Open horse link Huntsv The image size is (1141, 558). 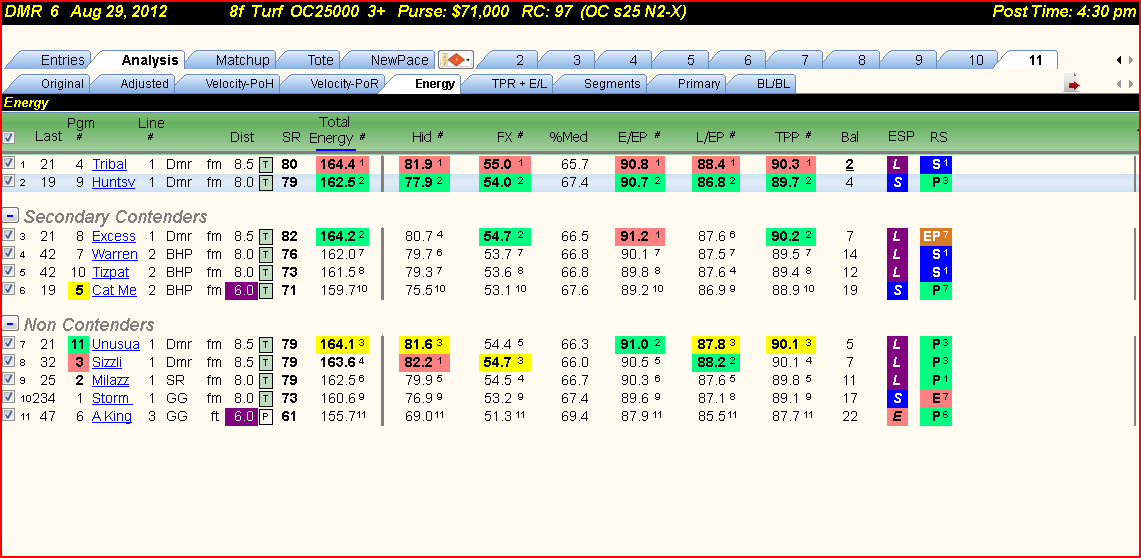114,183
